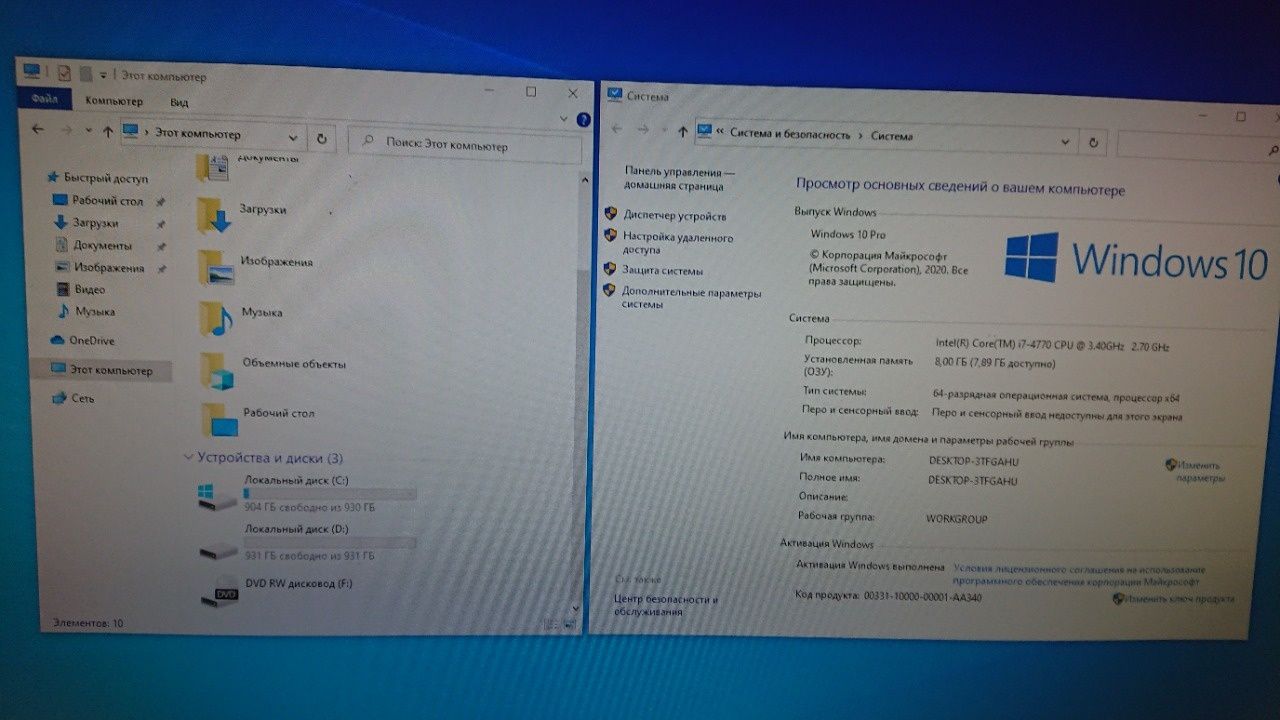Switch to details view icon in Explorer status bar
The height and width of the screenshot is (720, 1280).
[x=550, y=626]
